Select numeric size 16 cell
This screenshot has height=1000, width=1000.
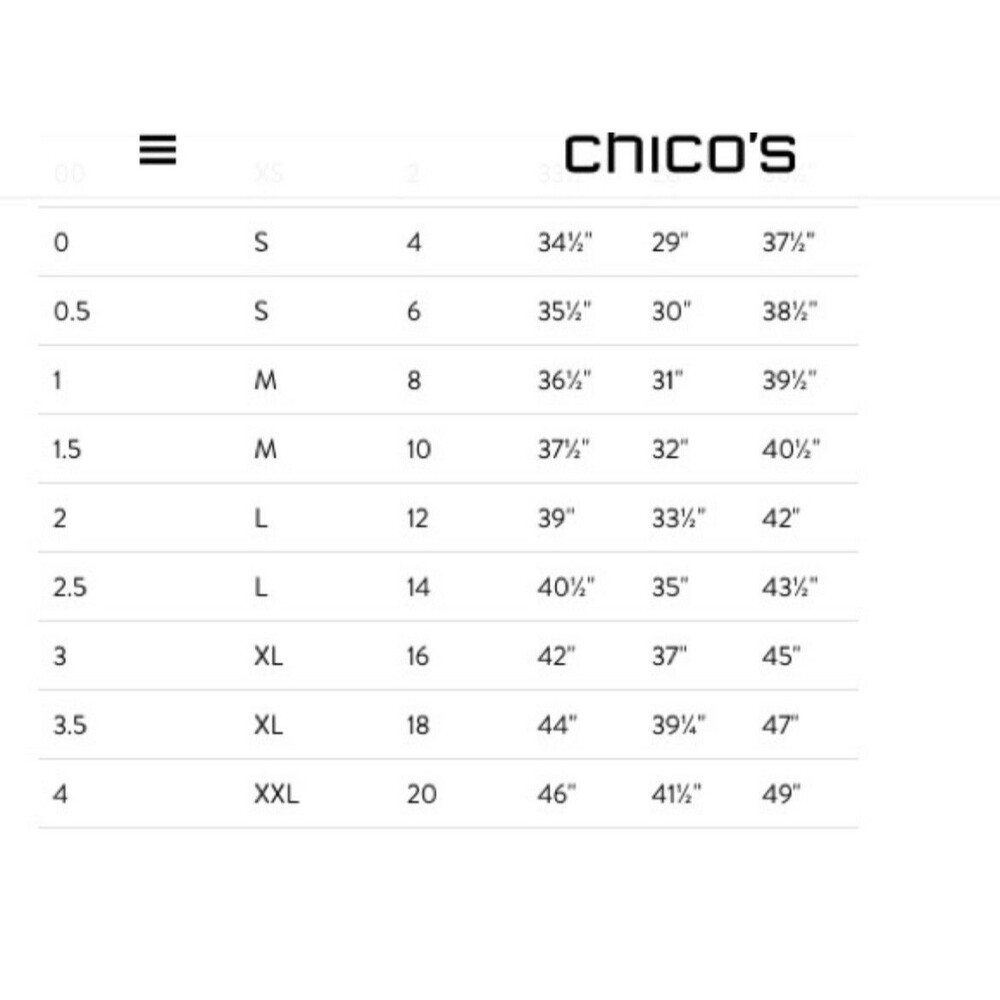click(x=417, y=657)
